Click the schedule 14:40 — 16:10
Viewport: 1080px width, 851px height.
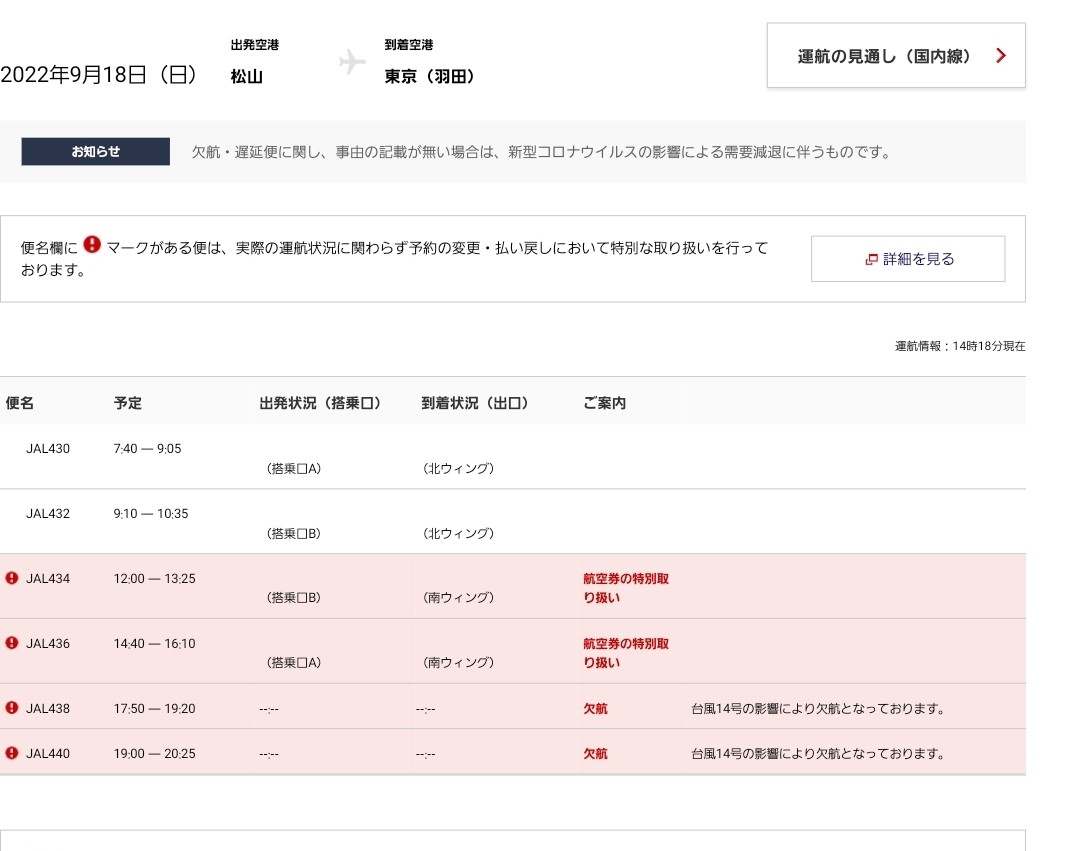pos(154,644)
